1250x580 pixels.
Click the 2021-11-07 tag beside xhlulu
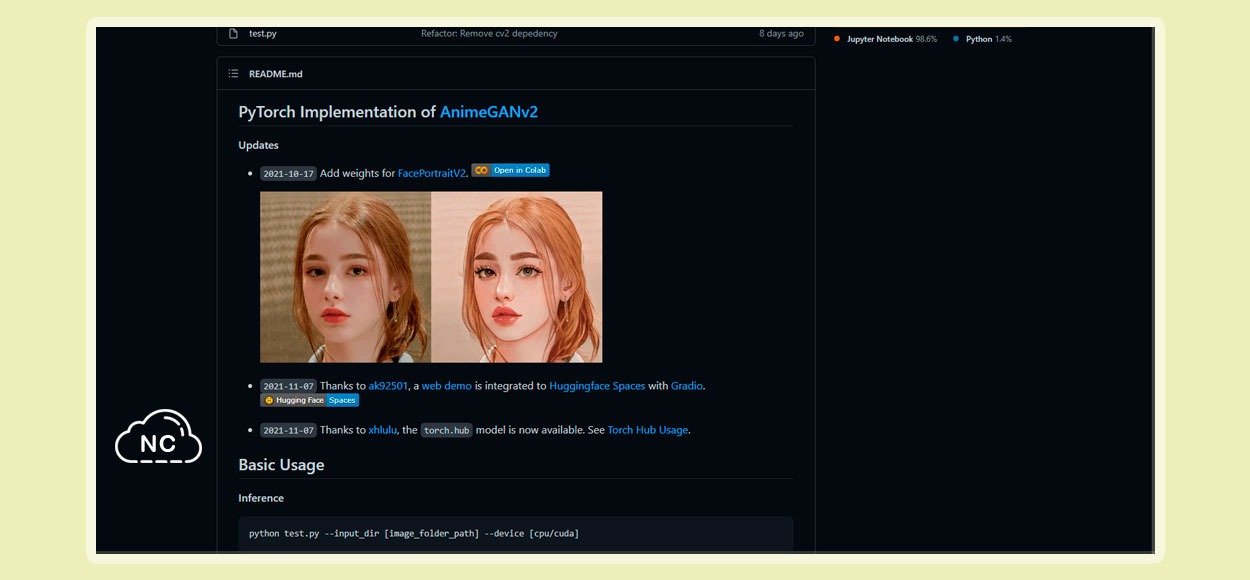pyautogui.click(x=288, y=430)
